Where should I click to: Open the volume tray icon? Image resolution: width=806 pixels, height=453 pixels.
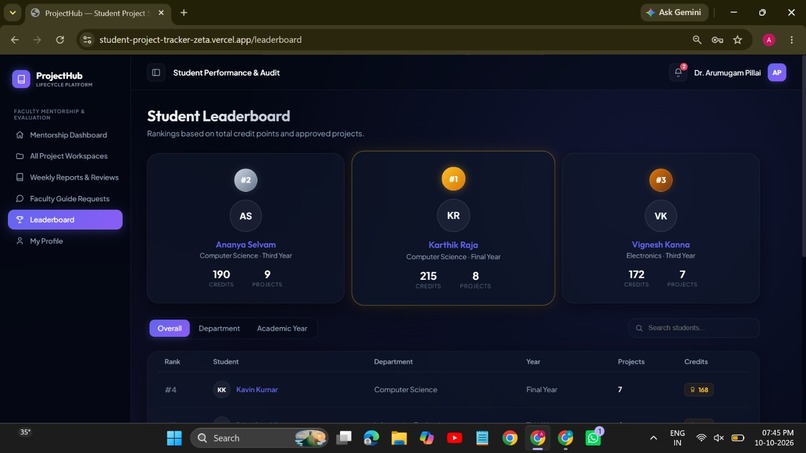pos(719,438)
